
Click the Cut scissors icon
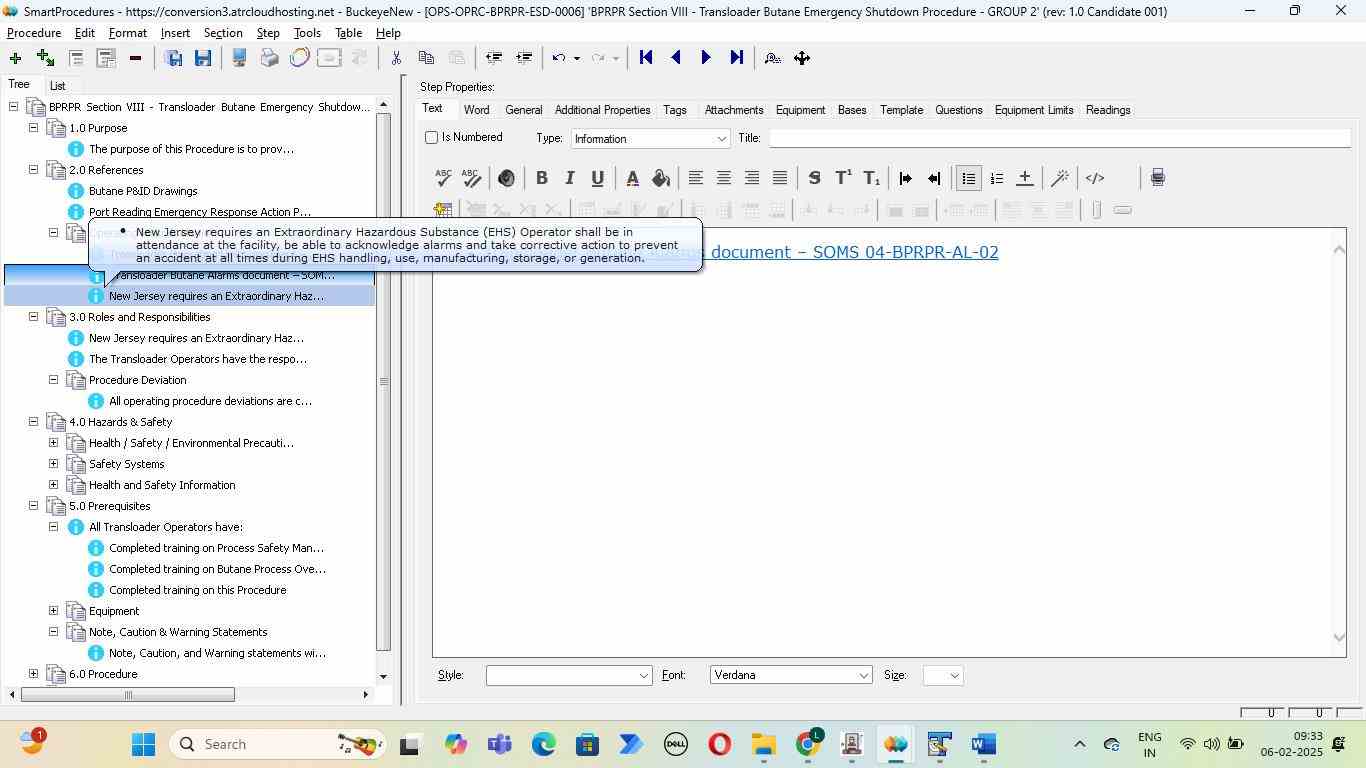click(396, 58)
